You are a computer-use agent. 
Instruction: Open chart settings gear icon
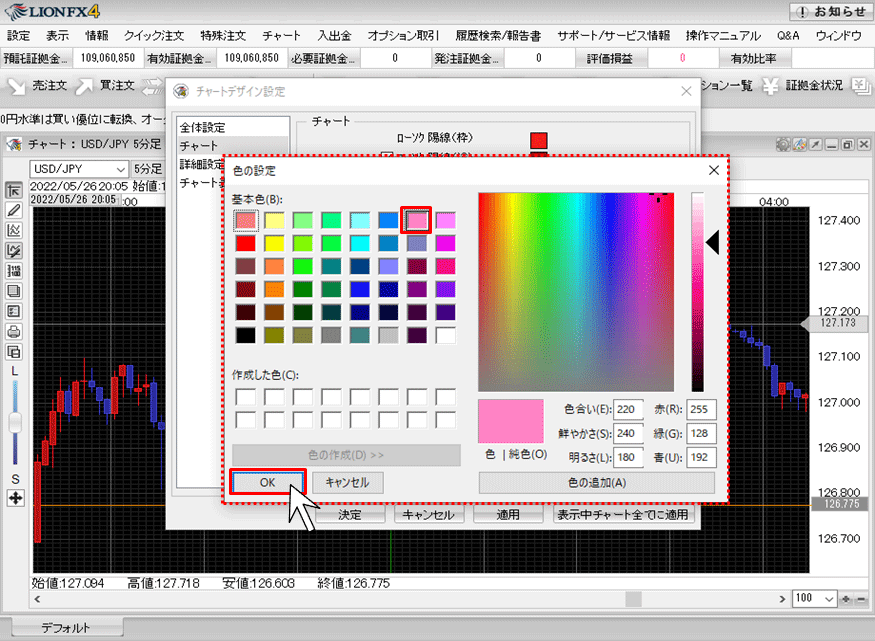(783, 144)
